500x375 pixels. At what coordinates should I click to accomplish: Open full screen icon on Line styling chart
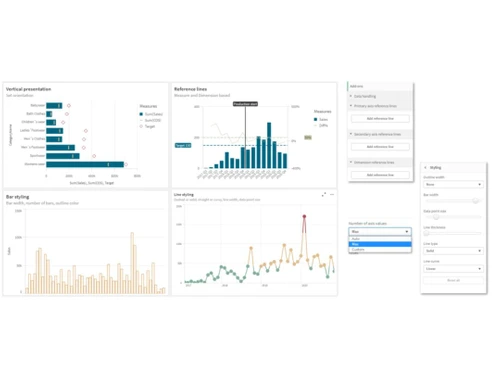(x=324, y=195)
